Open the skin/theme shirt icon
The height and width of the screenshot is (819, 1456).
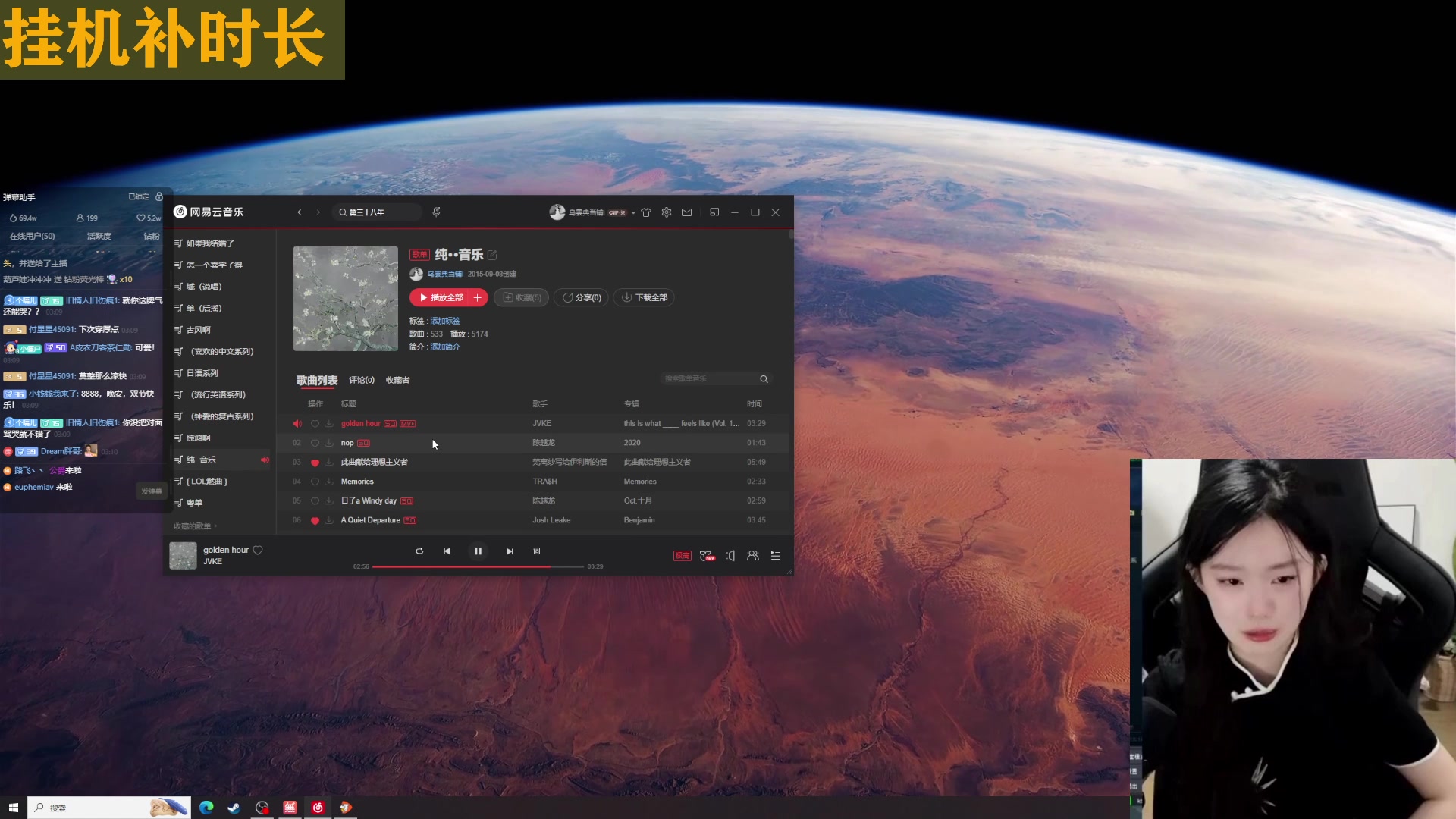point(646,212)
